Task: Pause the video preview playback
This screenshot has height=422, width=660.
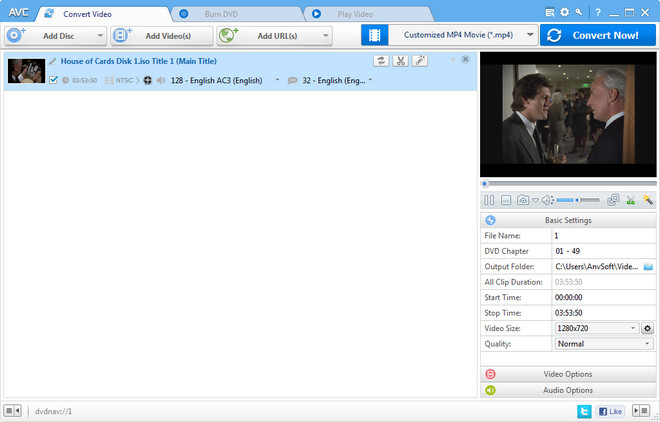Action: [490, 201]
